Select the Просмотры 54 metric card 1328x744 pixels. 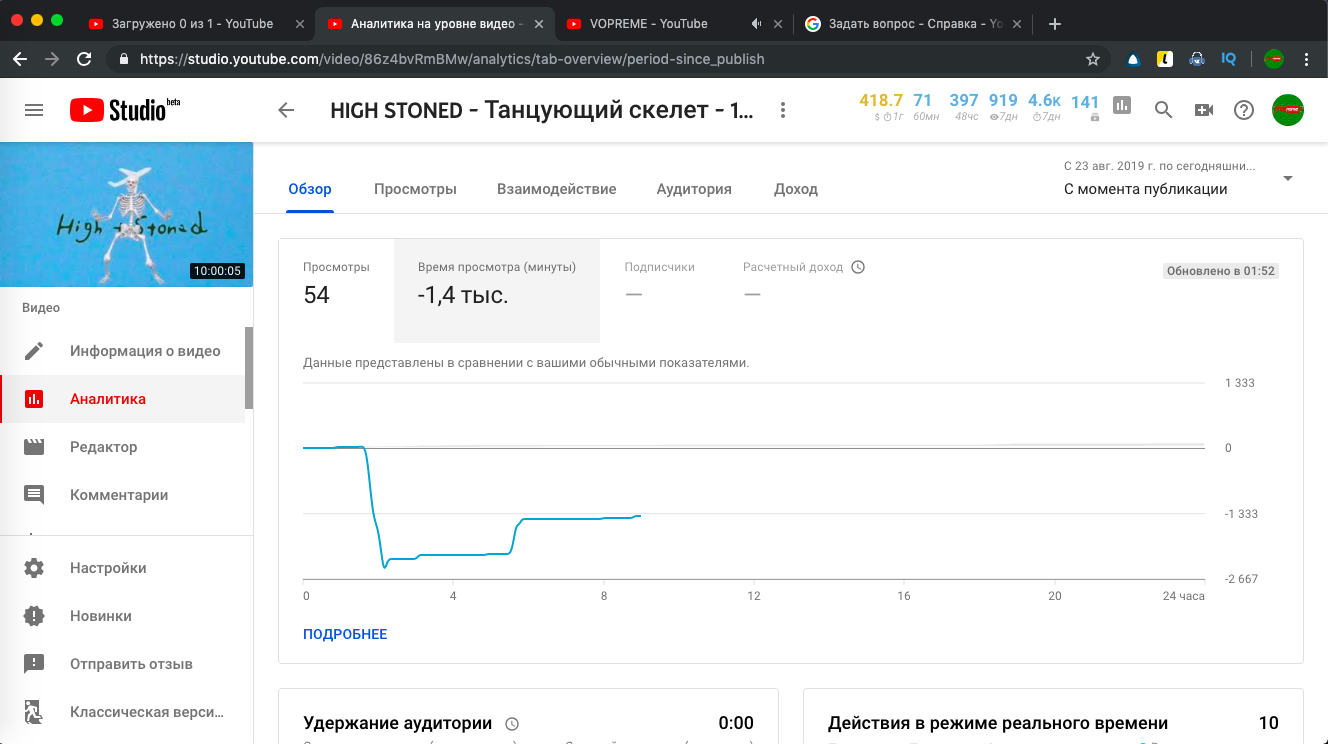click(x=336, y=291)
